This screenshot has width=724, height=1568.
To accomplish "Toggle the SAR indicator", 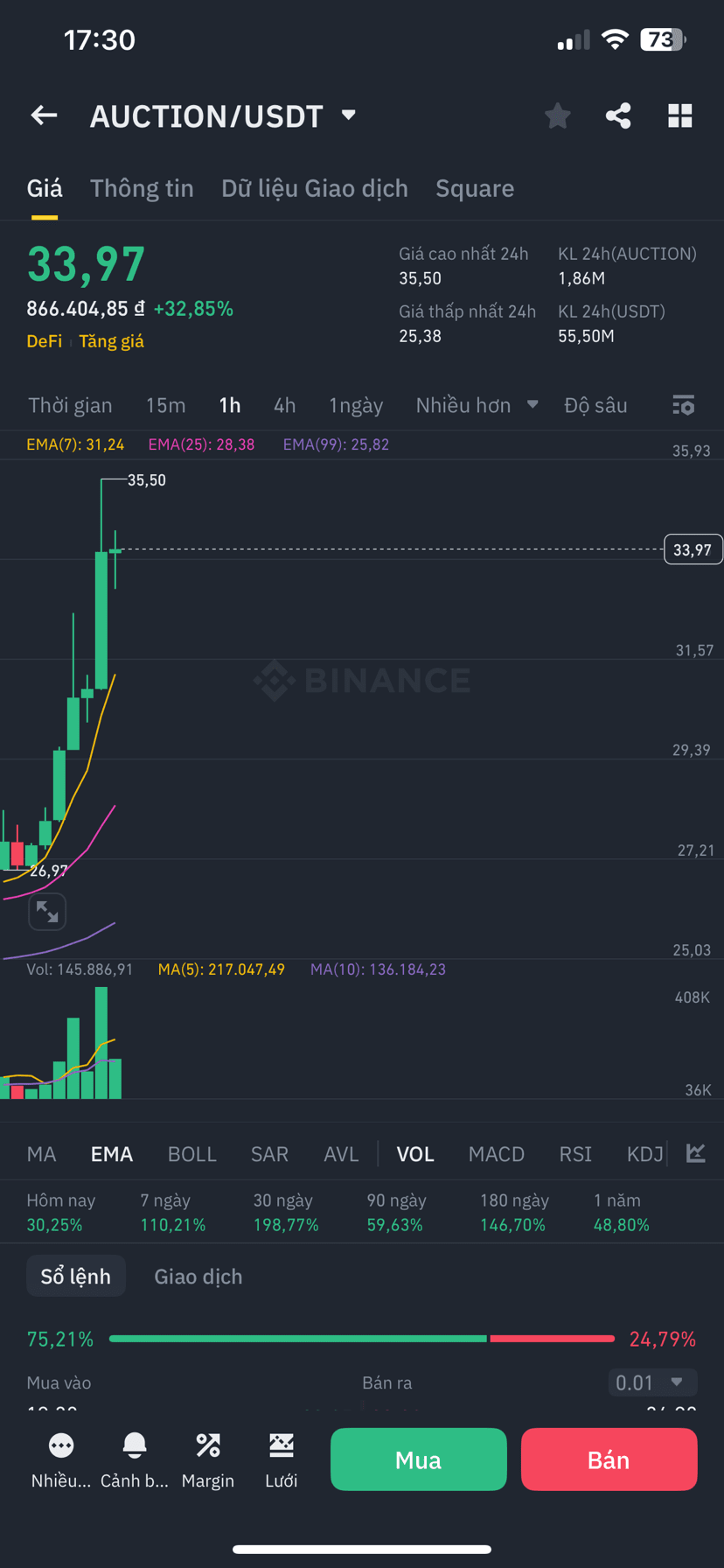I will pos(269,1154).
